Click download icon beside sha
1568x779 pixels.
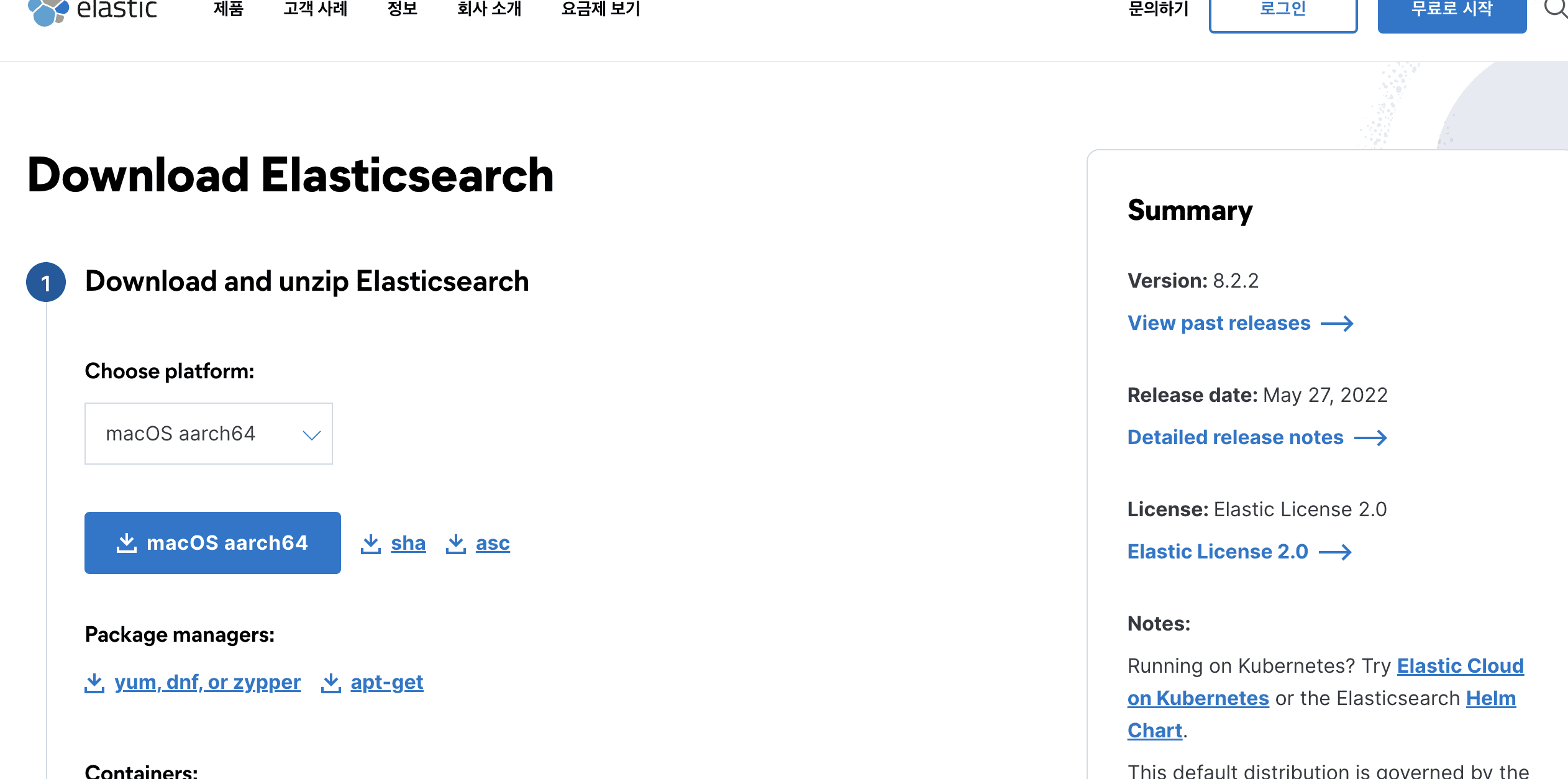(371, 544)
